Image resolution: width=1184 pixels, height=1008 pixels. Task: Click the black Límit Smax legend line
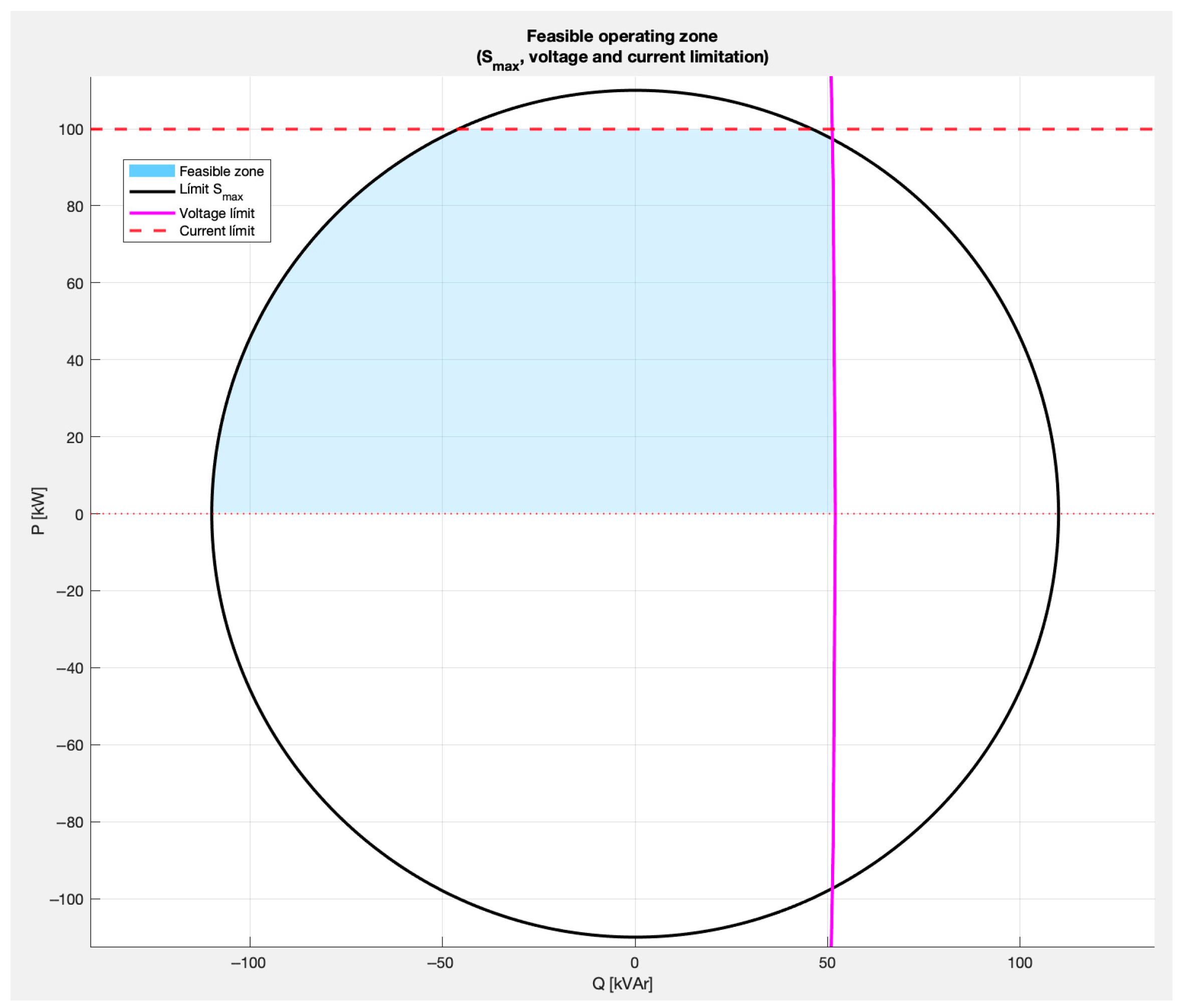point(151,191)
